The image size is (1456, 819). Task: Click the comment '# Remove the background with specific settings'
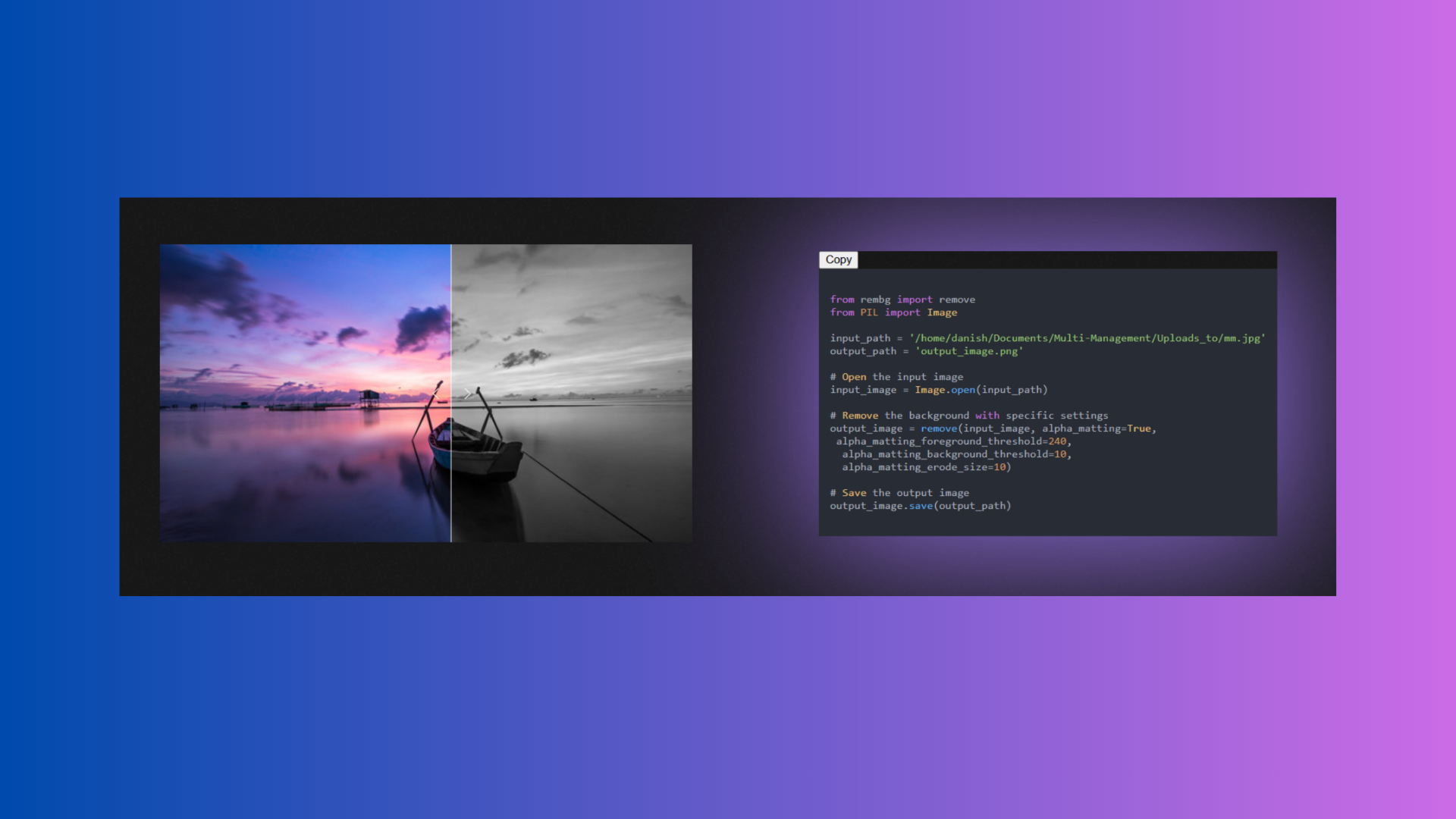tap(968, 416)
